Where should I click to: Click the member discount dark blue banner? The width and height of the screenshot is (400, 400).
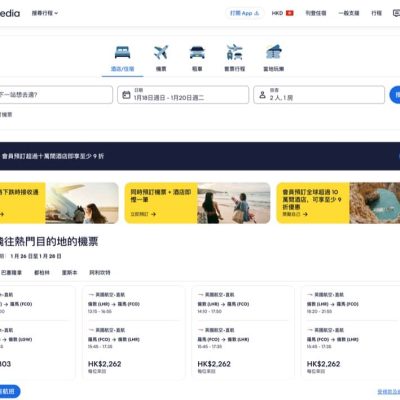tap(200, 156)
